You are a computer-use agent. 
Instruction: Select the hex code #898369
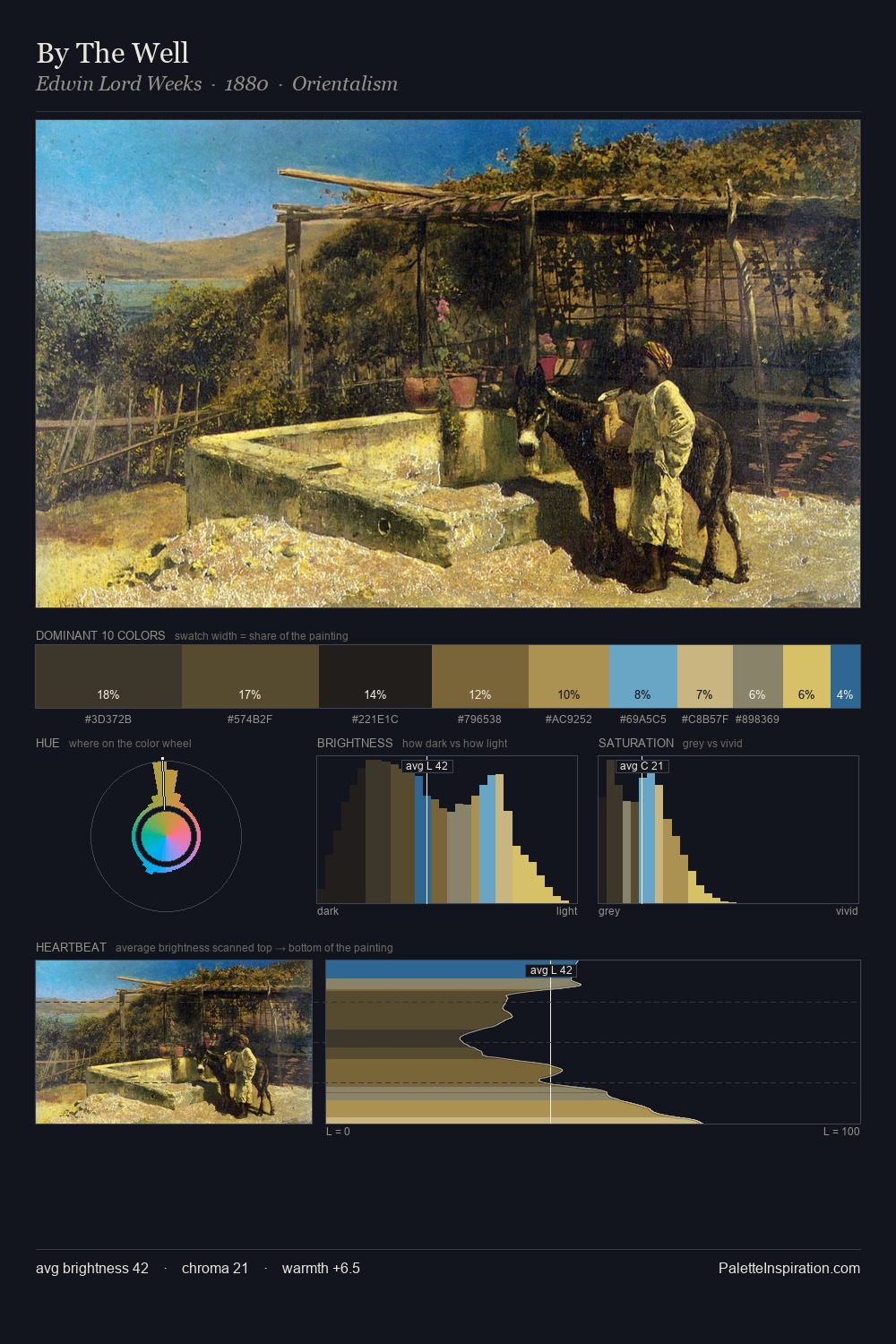[x=757, y=719]
